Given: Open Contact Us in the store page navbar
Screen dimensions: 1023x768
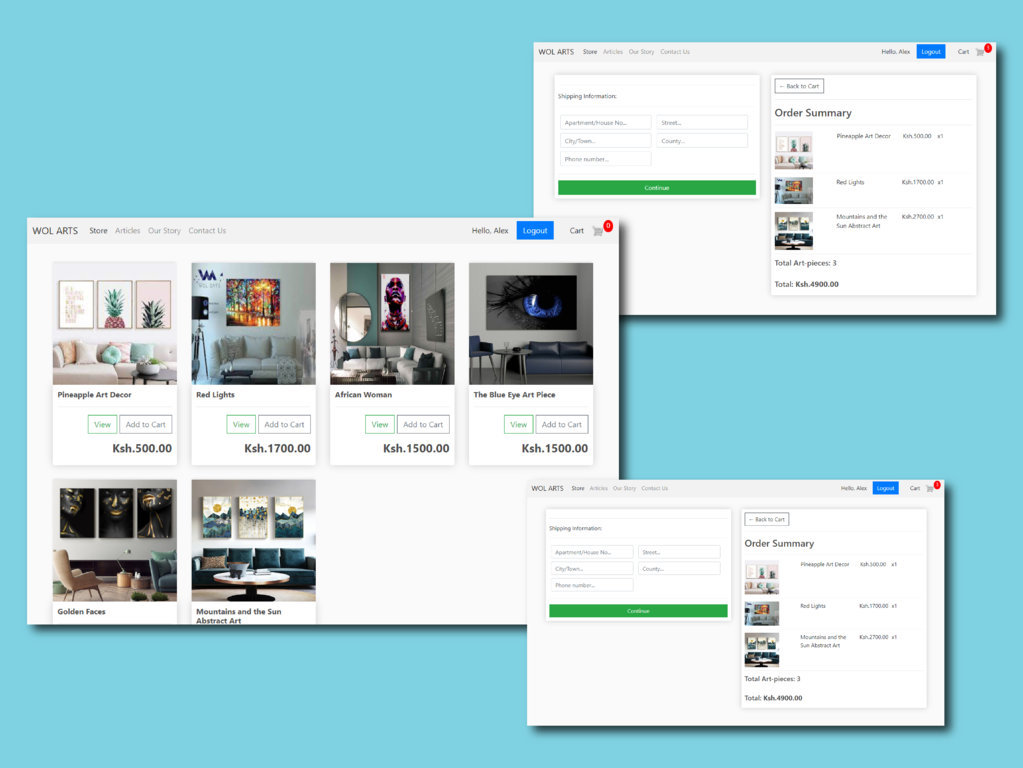Looking at the screenshot, I should 207,231.
